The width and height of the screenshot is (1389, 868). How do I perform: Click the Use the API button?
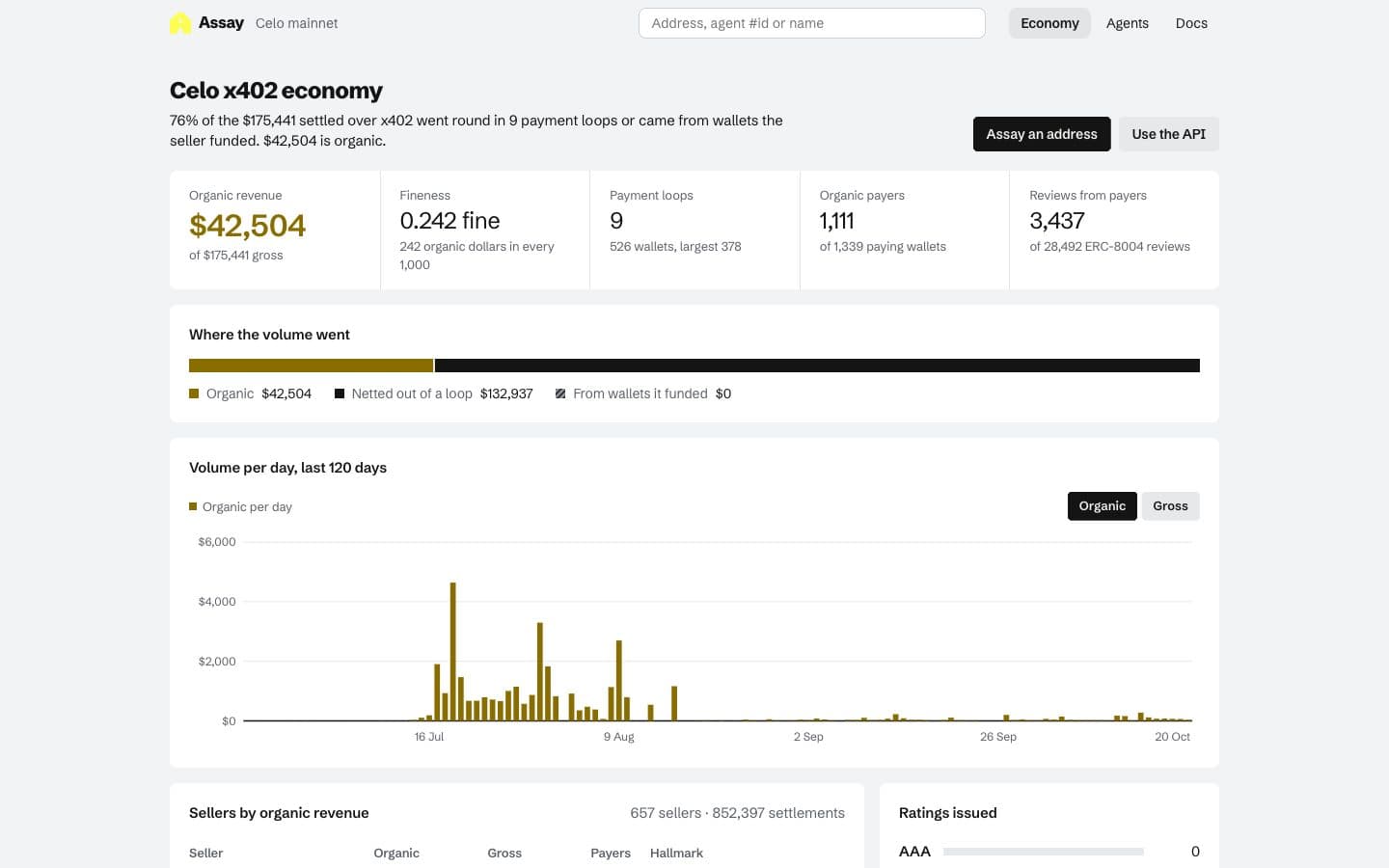click(x=1168, y=134)
